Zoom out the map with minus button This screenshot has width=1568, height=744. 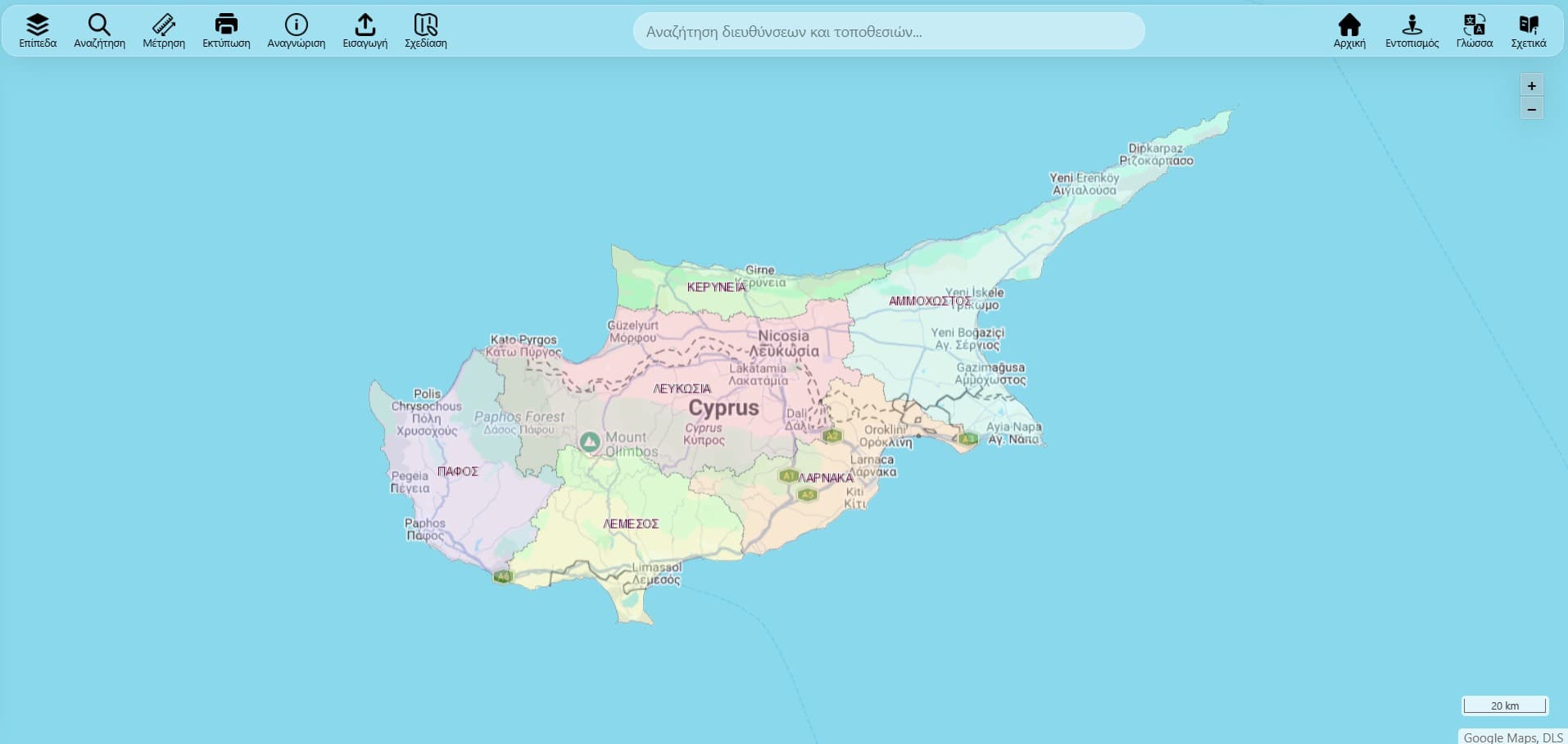[1531, 109]
